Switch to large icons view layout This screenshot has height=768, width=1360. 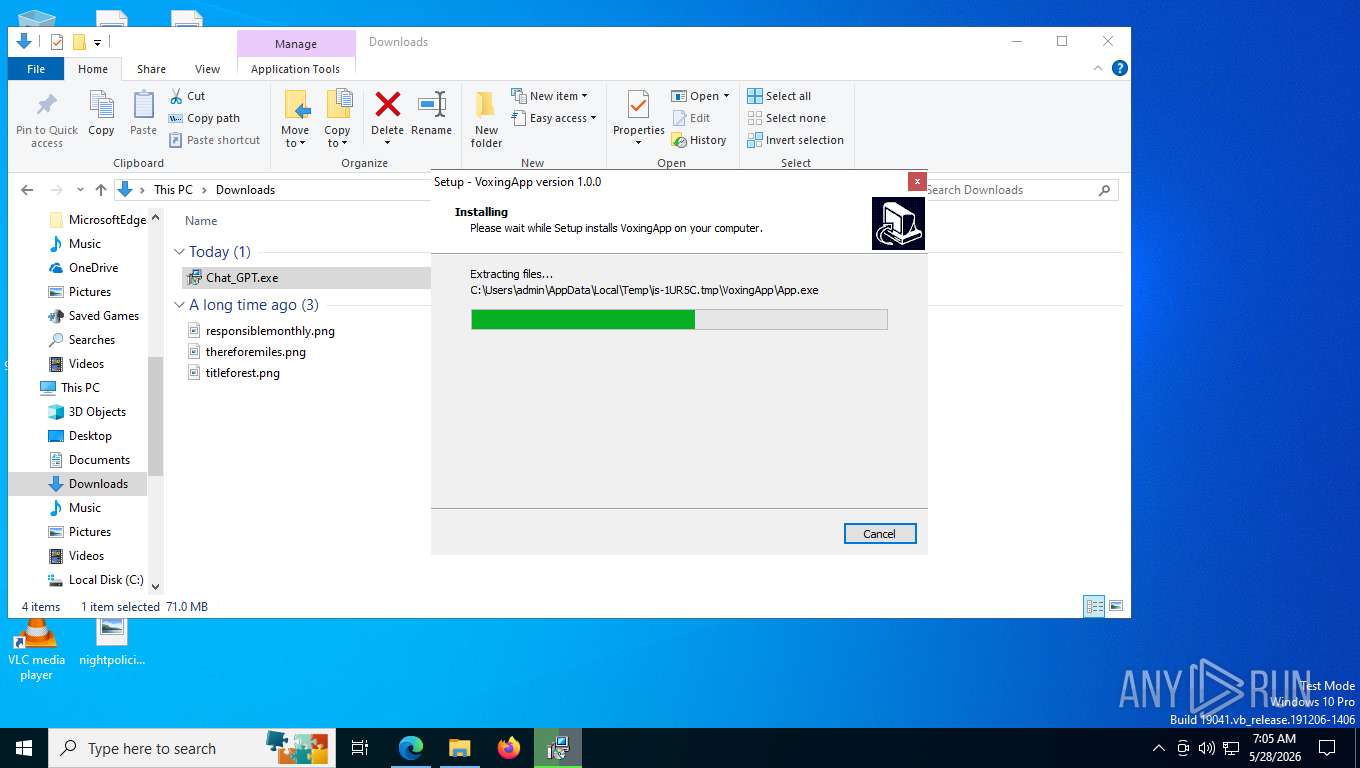(x=1116, y=606)
